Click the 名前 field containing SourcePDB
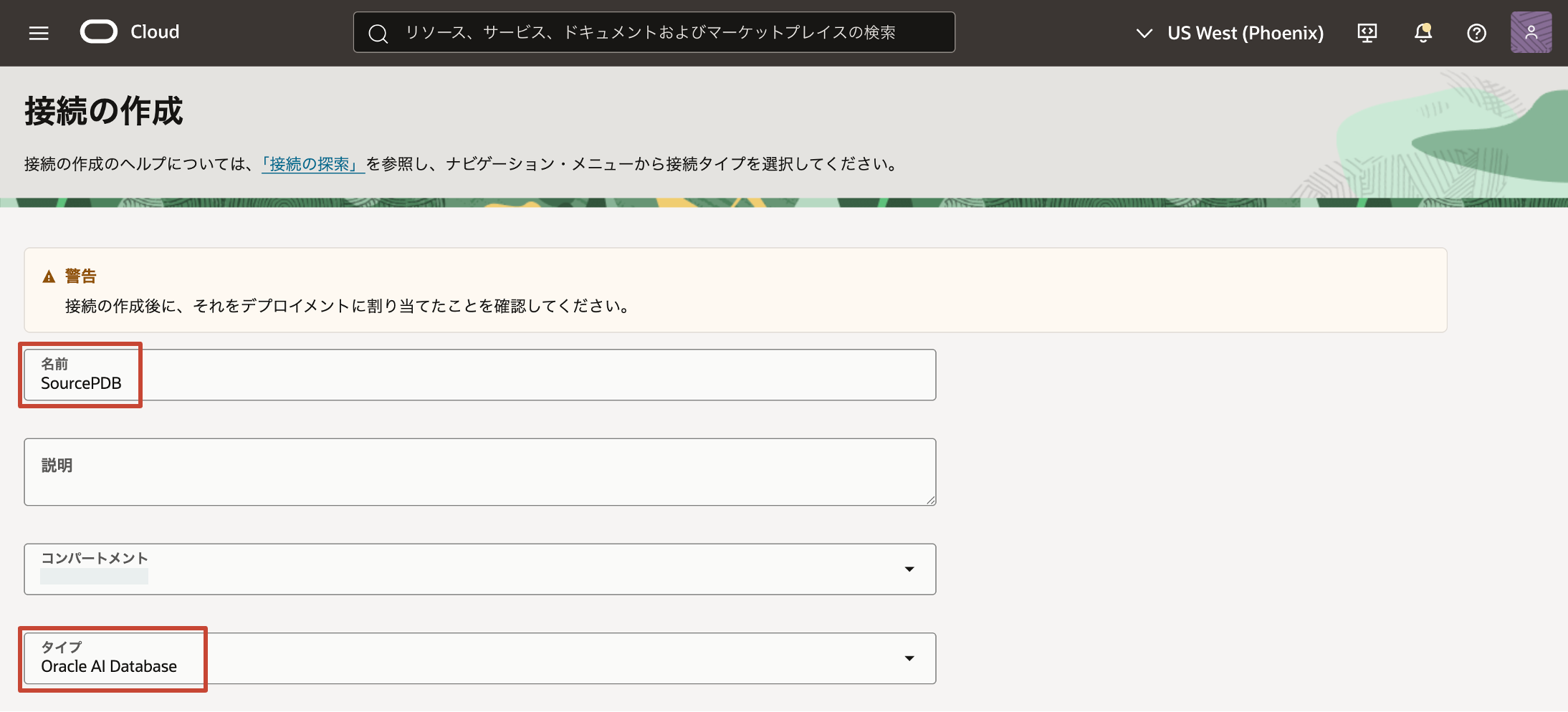 pos(479,375)
